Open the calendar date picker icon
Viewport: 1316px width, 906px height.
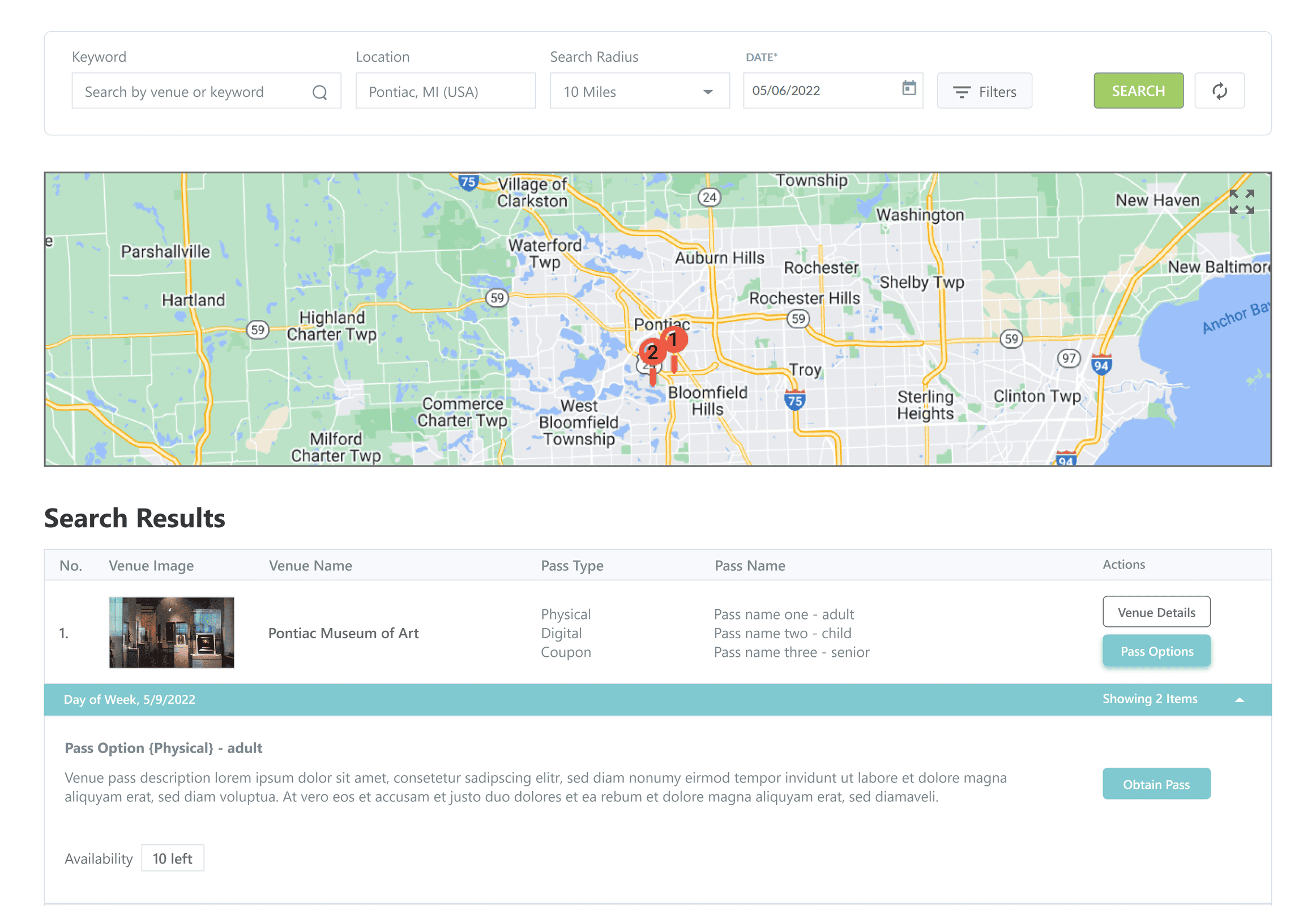pyautogui.click(x=909, y=89)
